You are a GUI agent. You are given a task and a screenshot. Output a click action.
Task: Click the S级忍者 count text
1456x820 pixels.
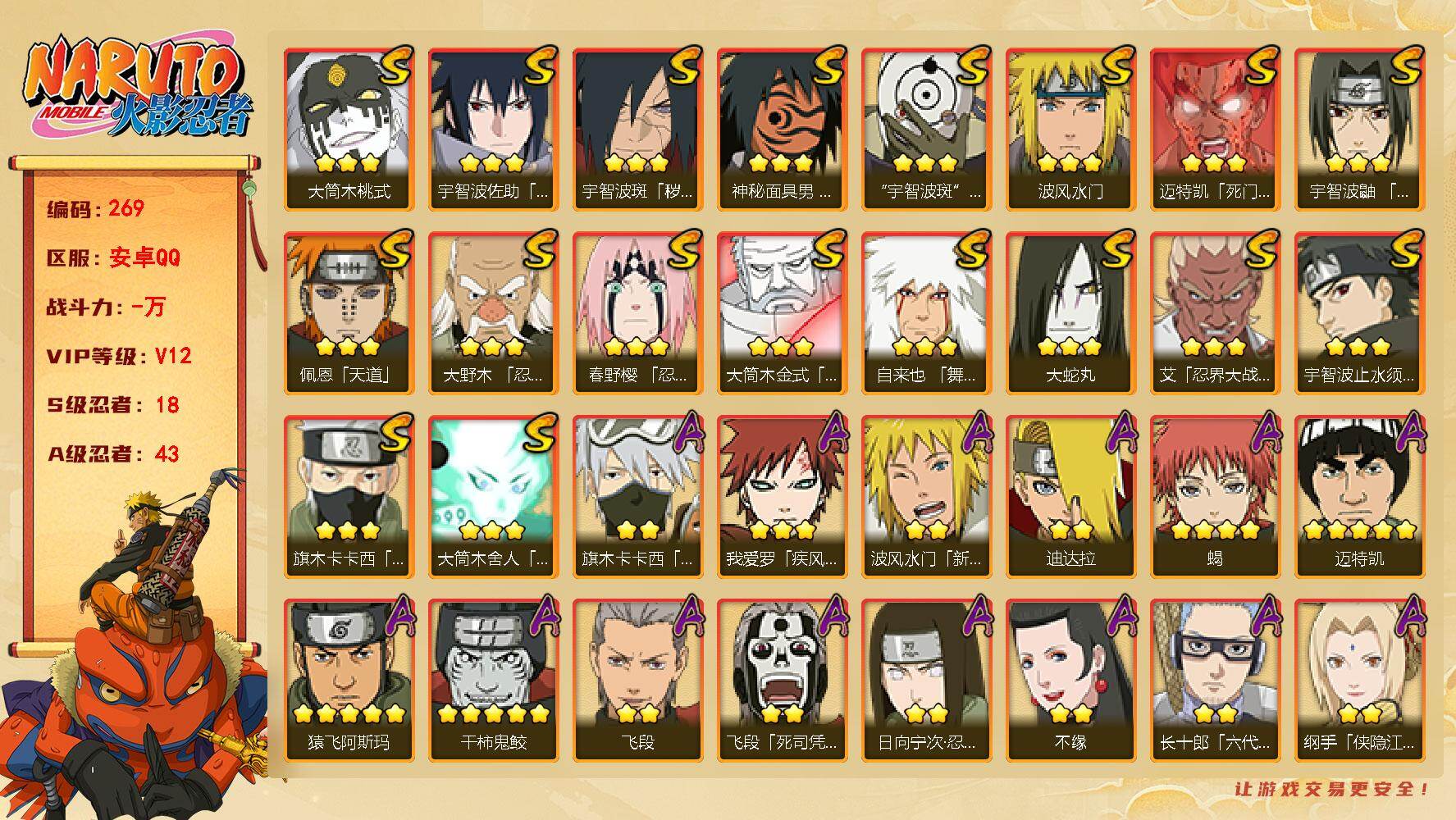pyautogui.click(x=112, y=405)
